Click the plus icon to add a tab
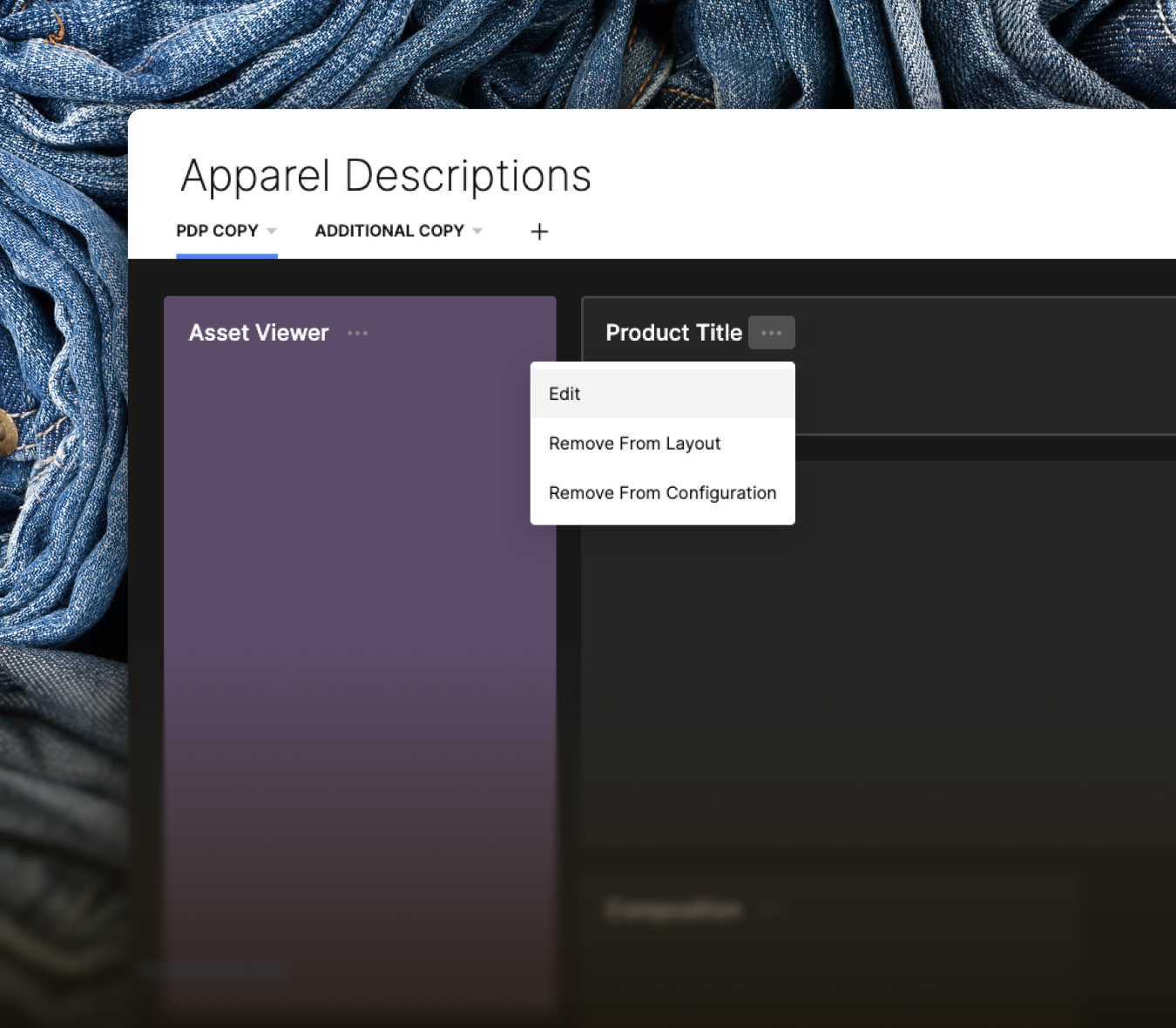This screenshot has width=1176, height=1028. (539, 232)
